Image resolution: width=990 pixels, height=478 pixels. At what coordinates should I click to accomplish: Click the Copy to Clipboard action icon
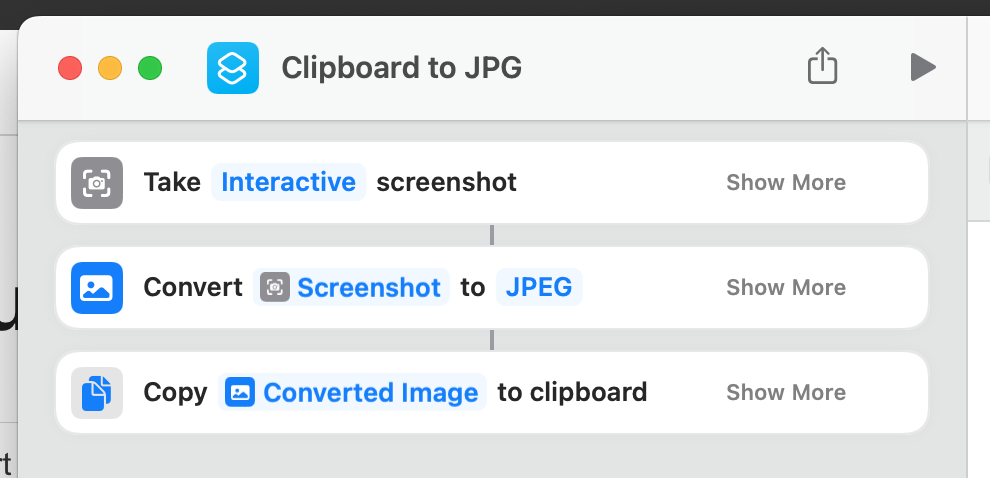click(x=97, y=392)
